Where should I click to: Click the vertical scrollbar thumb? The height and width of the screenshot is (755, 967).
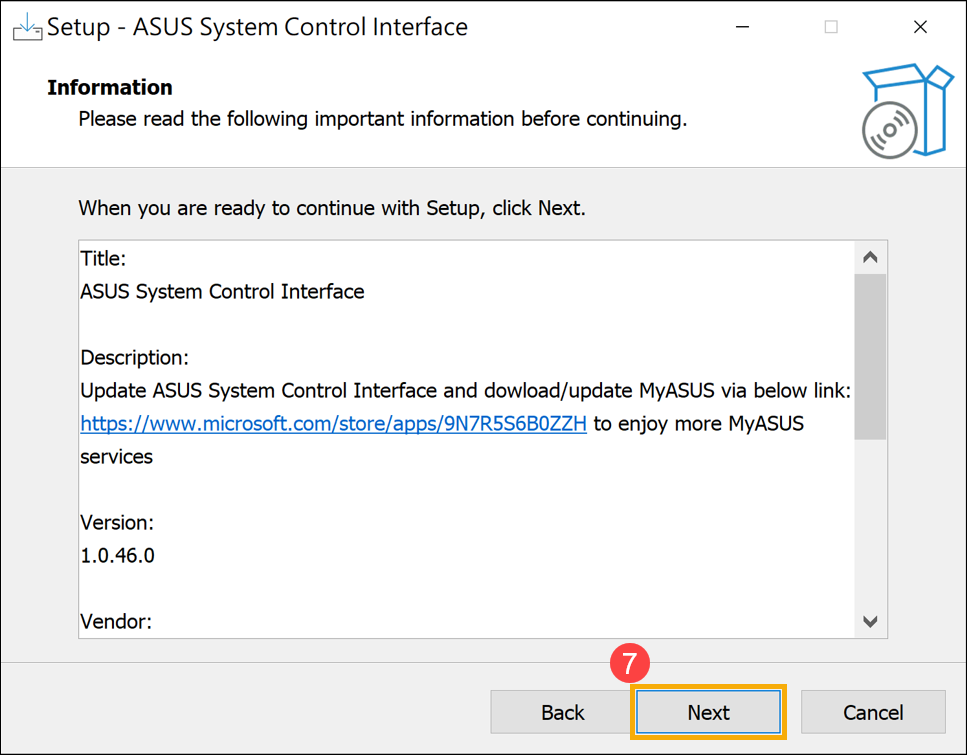coord(870,355)
